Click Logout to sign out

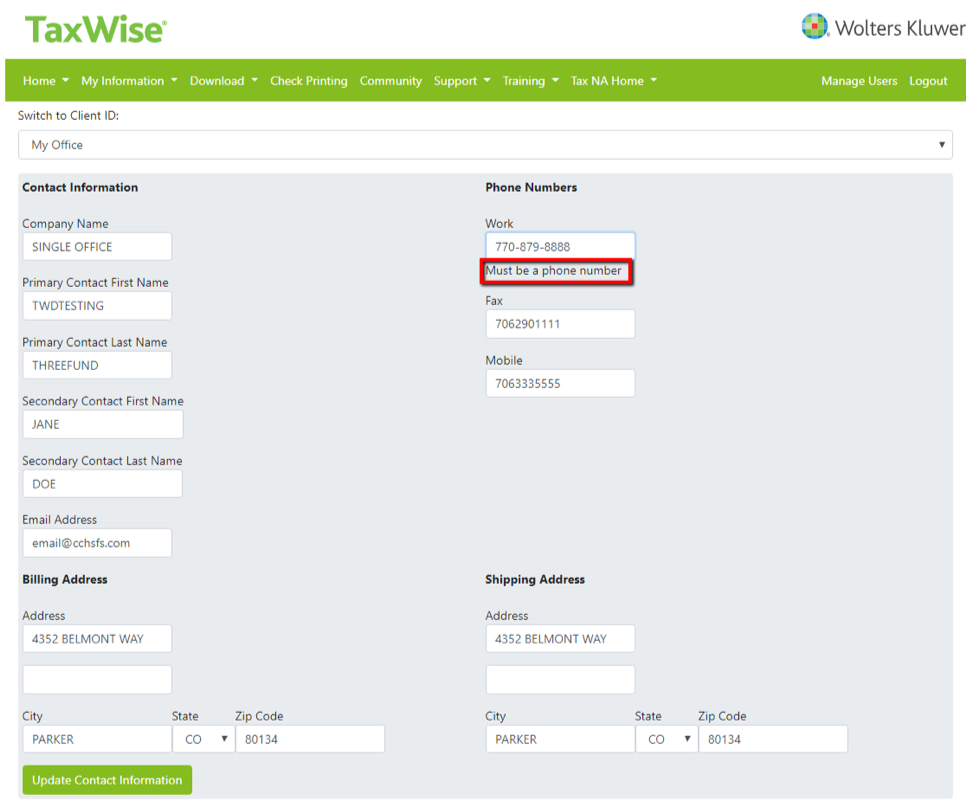pyautogui.click(x=928, y=80)
